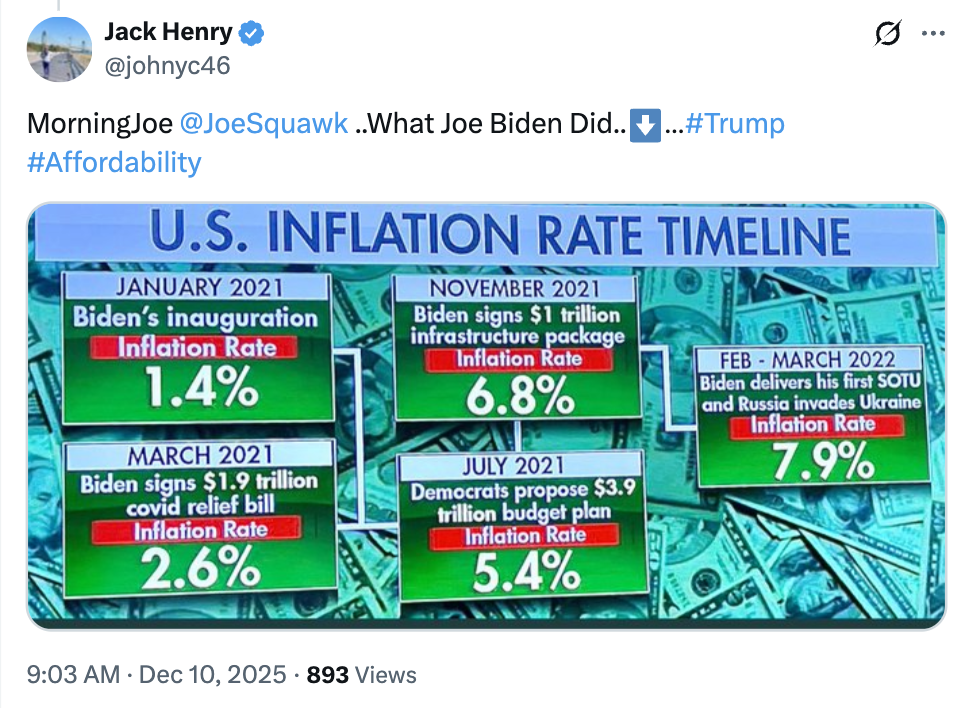Screen dimensions: 974x708
Task: Click the 7.9% inflation rate figure
Action: click(811, 462)
